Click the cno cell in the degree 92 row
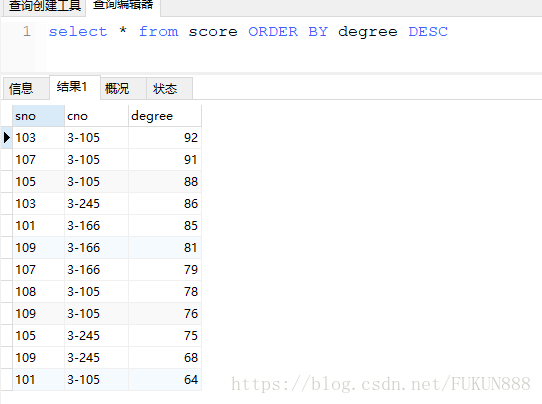Image resolution: width=542 pixels, height=404 pixels. tap(96, 138)
